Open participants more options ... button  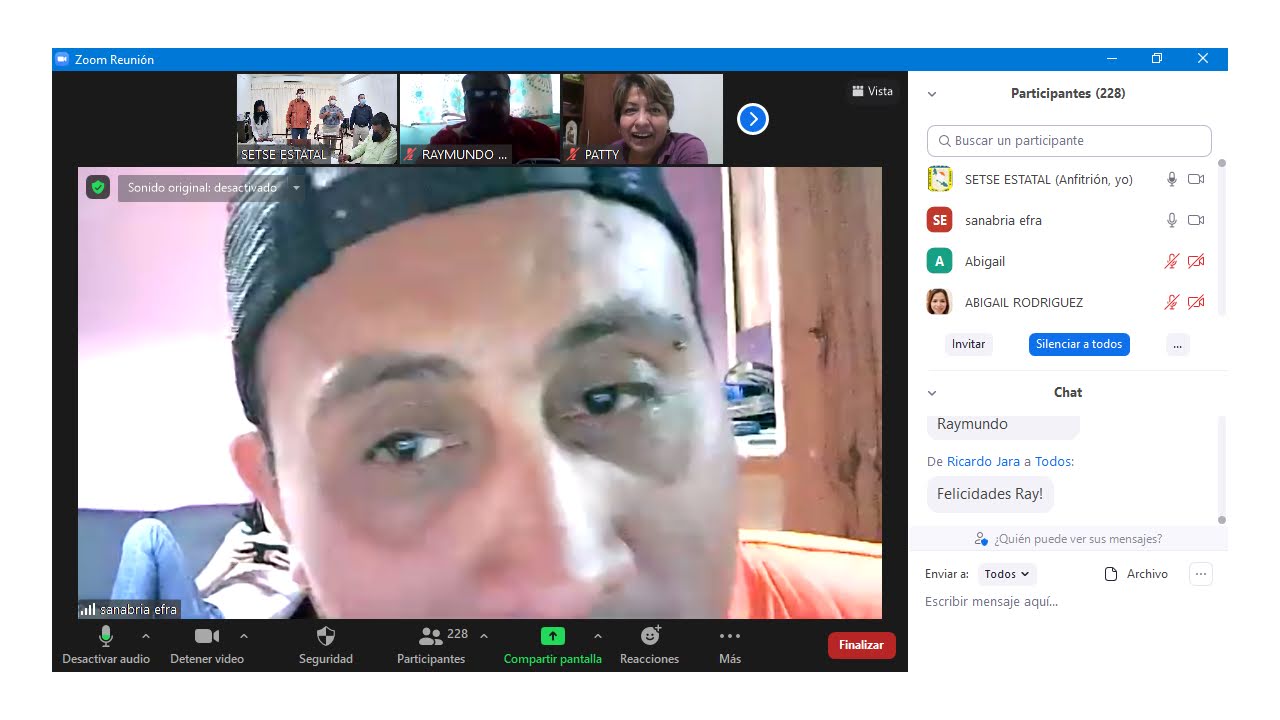click(x=1177, y=344)
